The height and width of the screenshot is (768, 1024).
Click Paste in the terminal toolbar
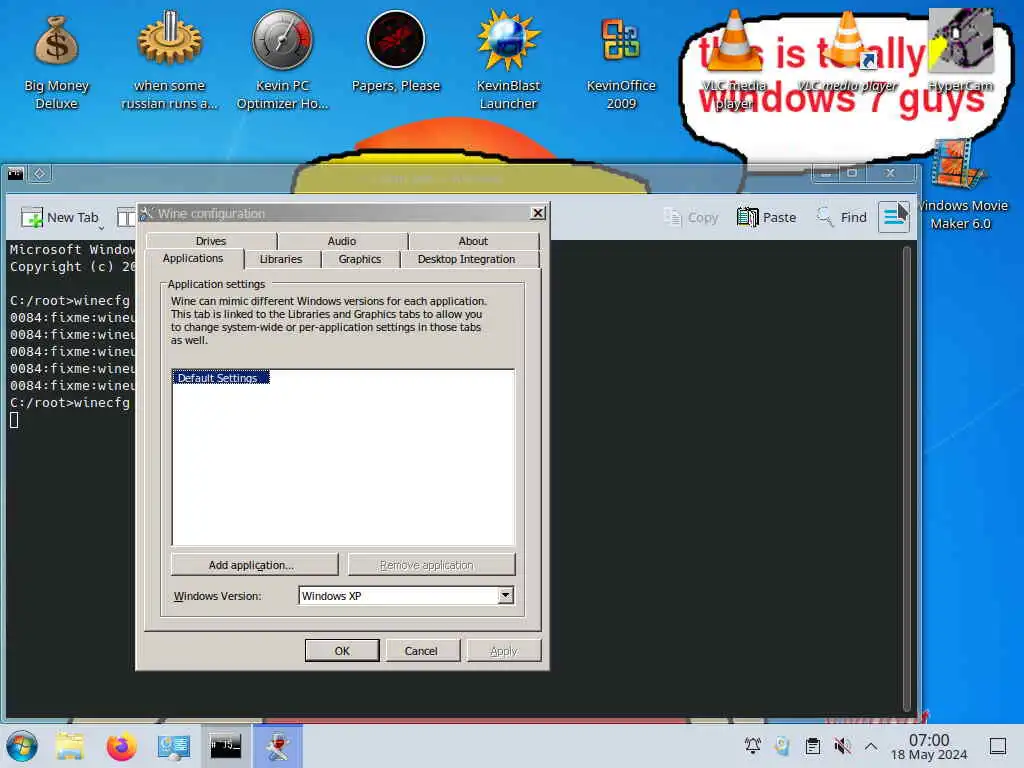(x=767, y=217)
